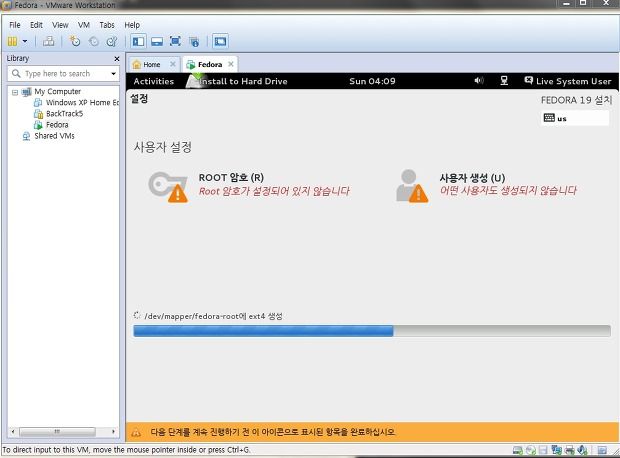Open the snapshot manager icon
Viewport: 620px width, 458px height.
pos(112,41)
